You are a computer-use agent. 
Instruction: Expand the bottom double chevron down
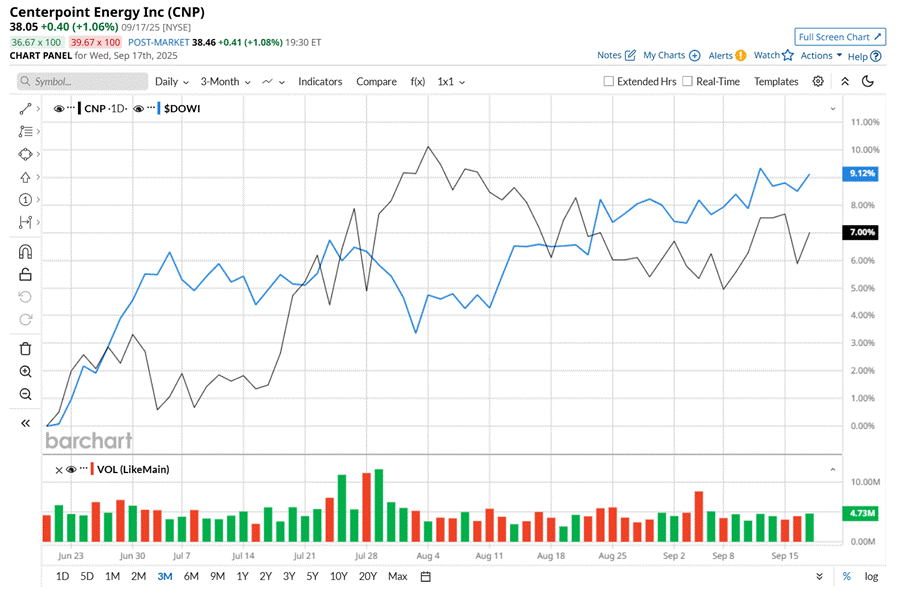819,577
